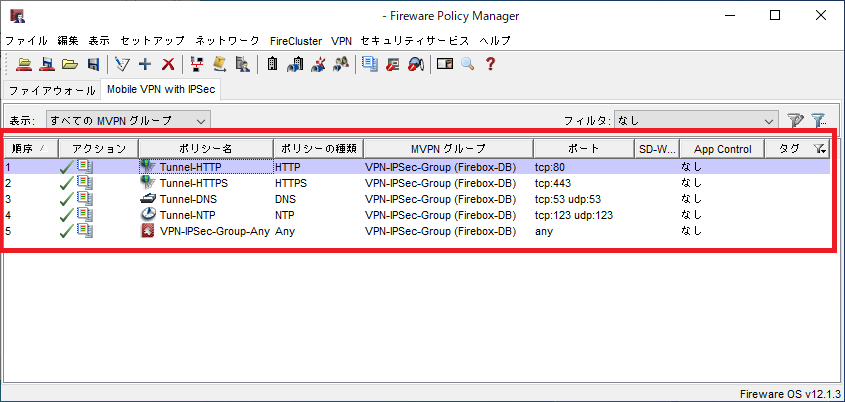Open the タグ column filter dropdown arrow
Viewport: 845px width, 402px height.
(821, 149)
